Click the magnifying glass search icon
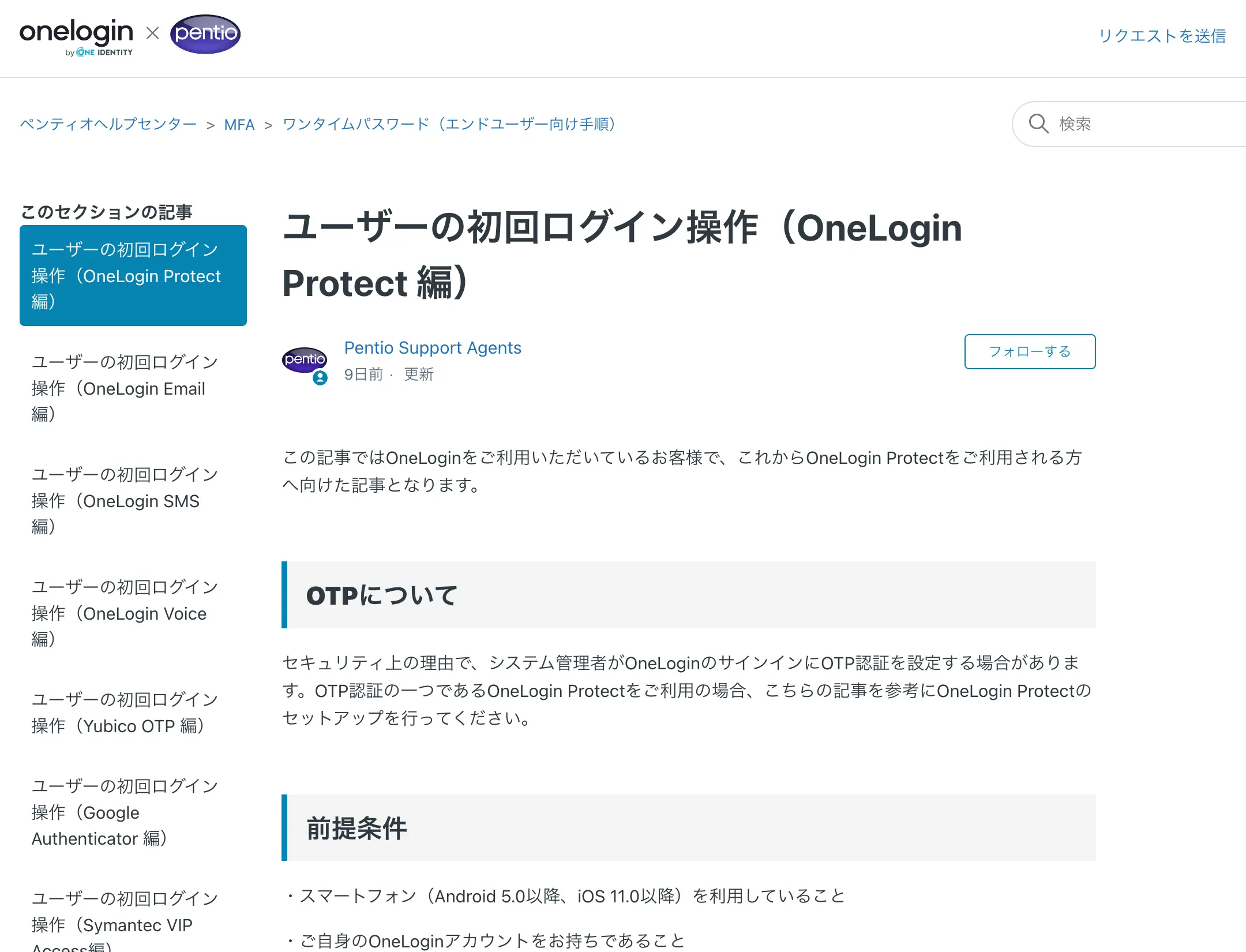 point(1038,124)
